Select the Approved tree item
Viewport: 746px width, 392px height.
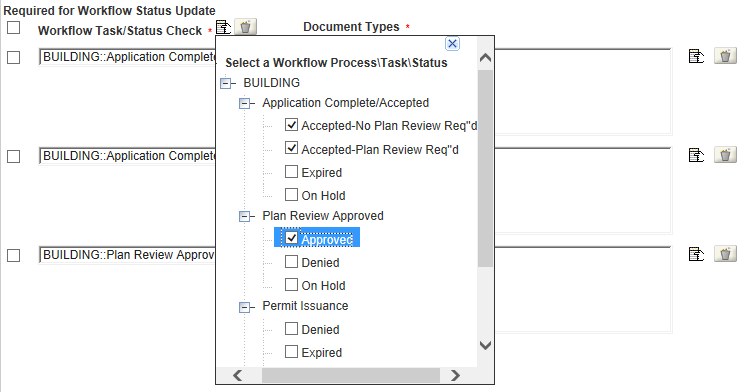[x=327, y=239]
